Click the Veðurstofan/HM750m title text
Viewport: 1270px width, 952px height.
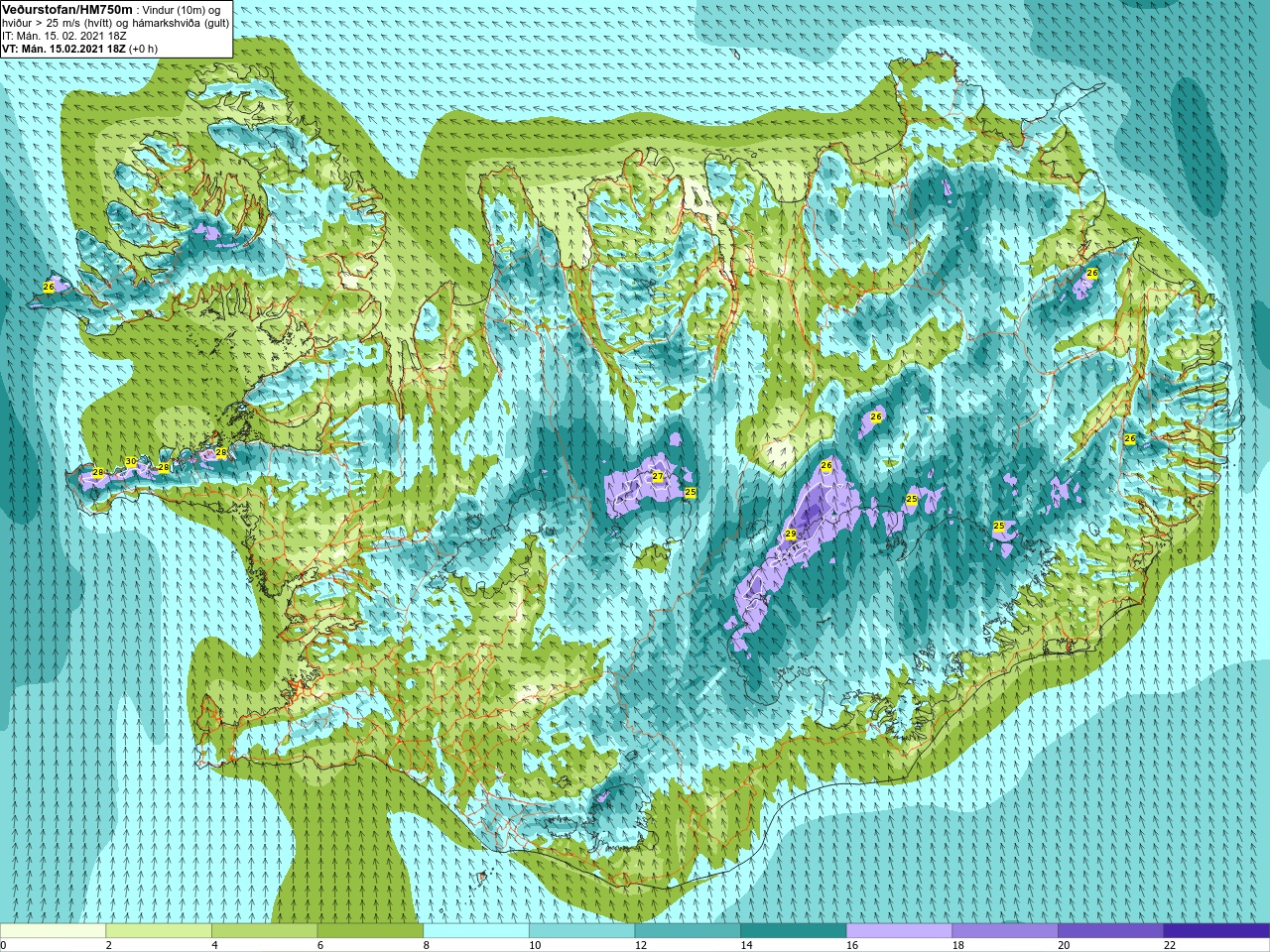pos(66,9)
